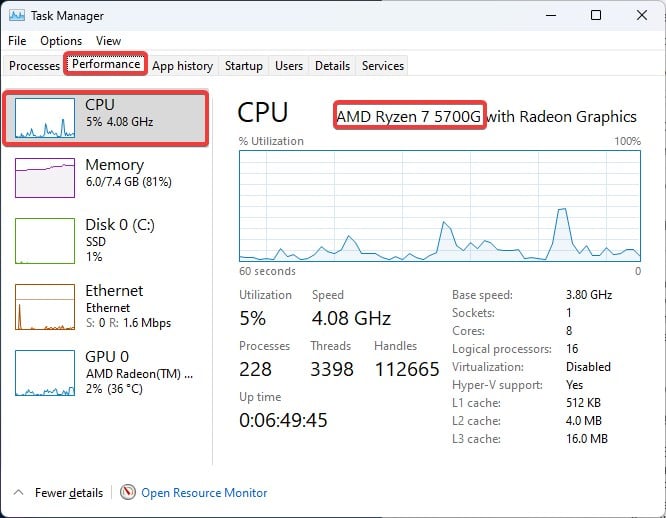Viewport: 666px width, 518px height.
Task: Collapse with the Fewer details chevron
Action: coord(19,493)
